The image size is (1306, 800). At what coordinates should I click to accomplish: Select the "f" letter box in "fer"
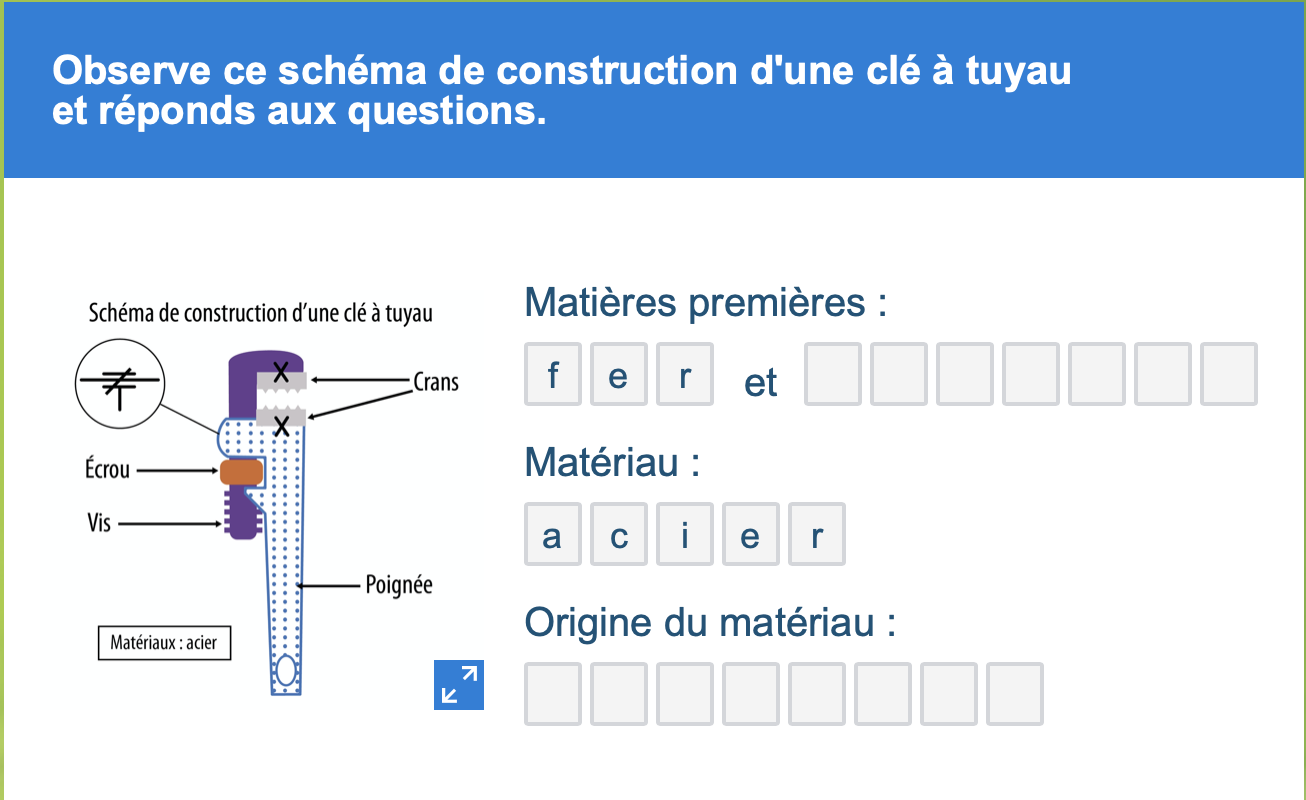(x=553, y=374)
